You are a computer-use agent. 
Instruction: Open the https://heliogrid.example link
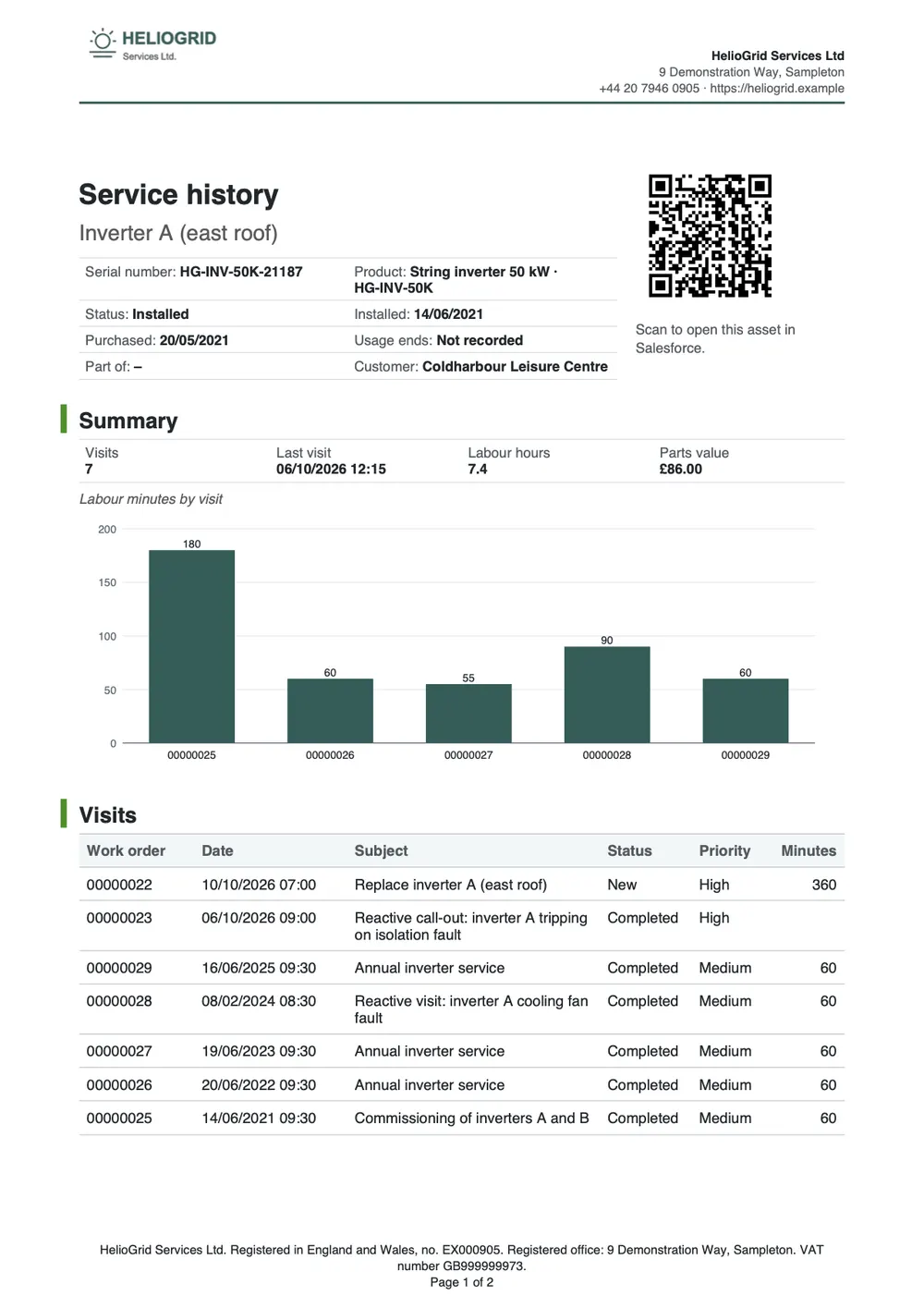point(777,89)
